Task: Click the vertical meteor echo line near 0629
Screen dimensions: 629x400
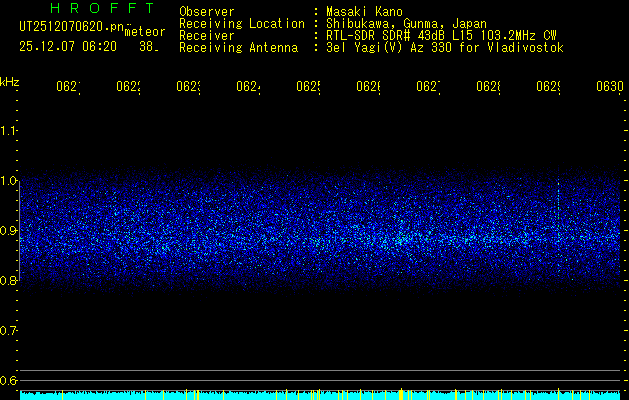Action: coord(558,221)
